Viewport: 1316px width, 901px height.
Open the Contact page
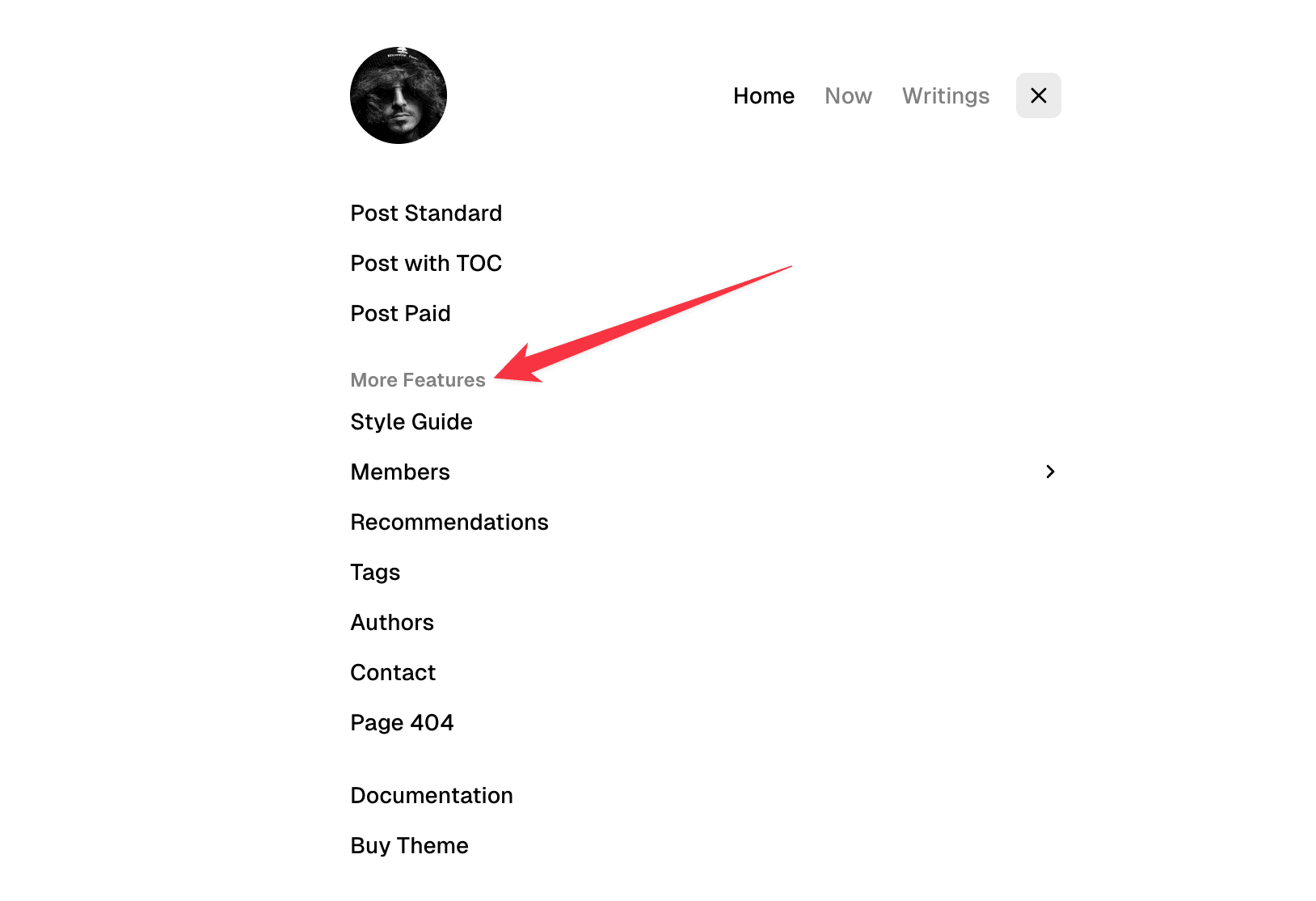pyautogui.click(x=393, y=672)
